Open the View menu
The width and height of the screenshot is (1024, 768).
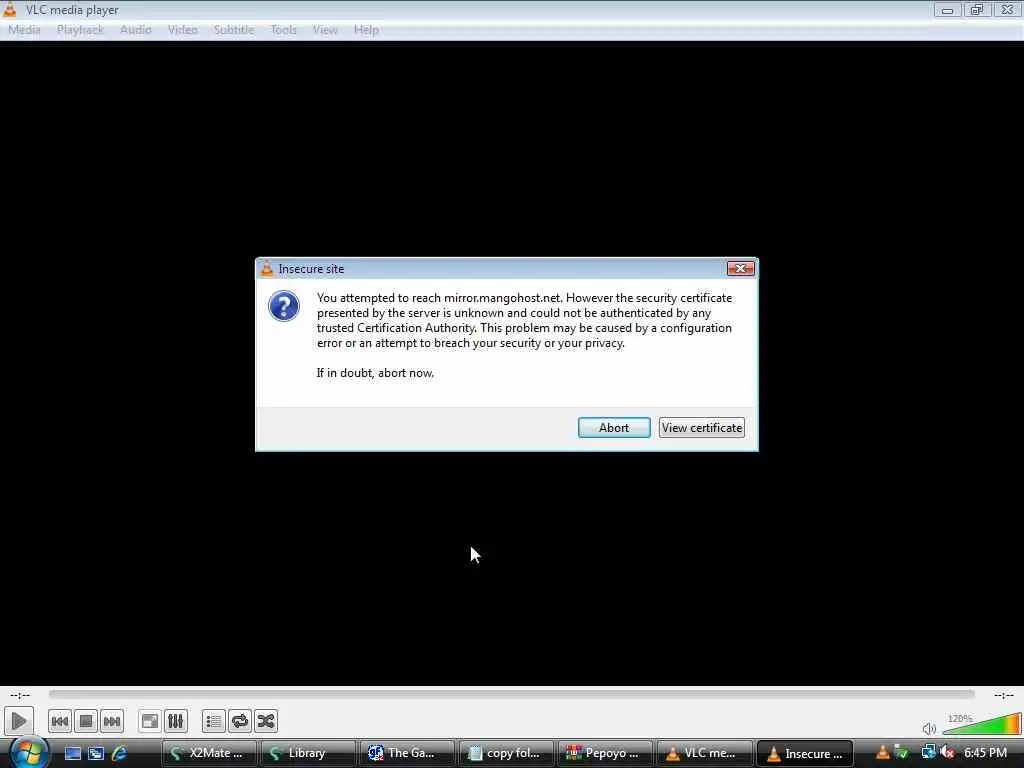point(325,30)
